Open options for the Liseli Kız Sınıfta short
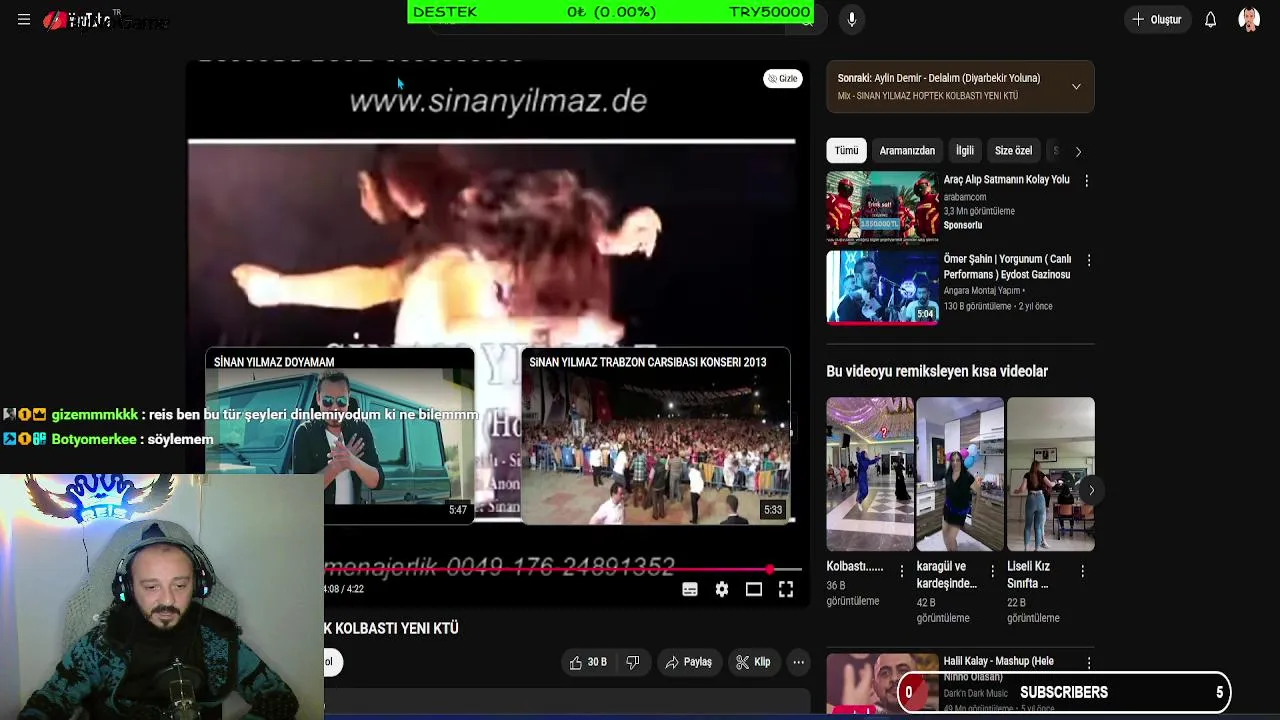The width and height of the screenshot is (1280, 720). (1082, 571)
